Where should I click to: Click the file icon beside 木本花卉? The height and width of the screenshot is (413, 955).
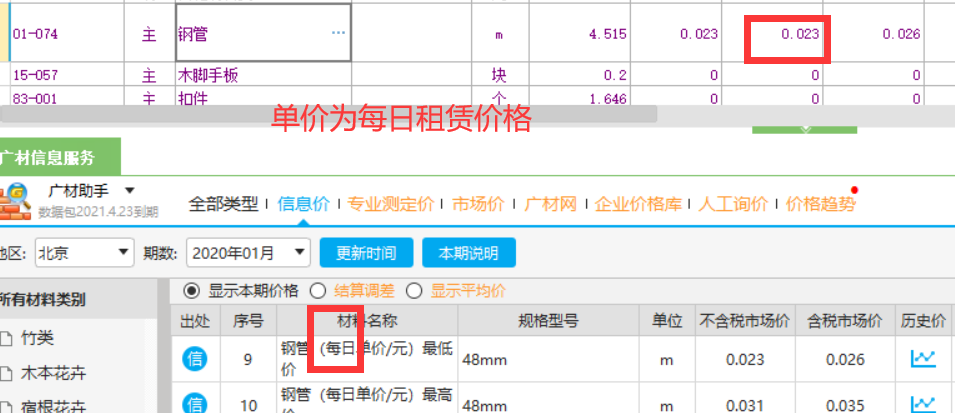click(x=8, y=373)
